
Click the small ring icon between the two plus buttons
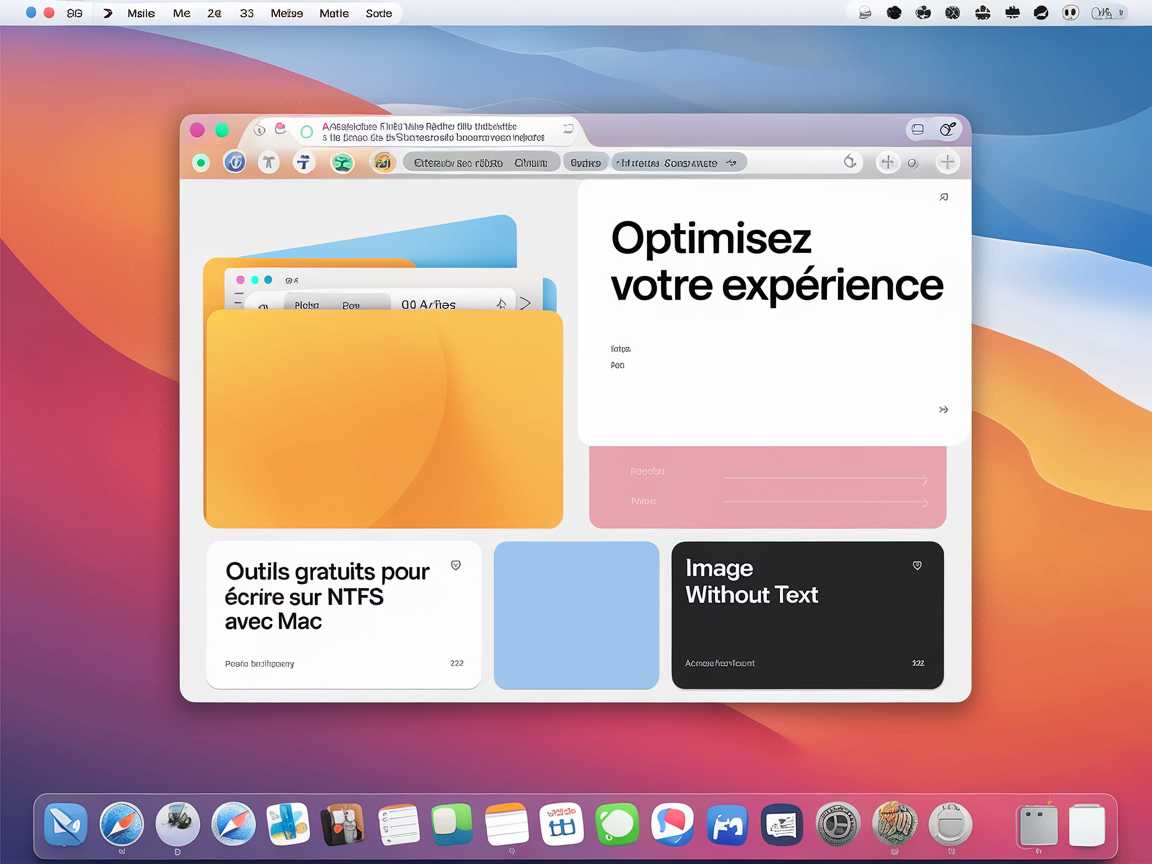912,163
